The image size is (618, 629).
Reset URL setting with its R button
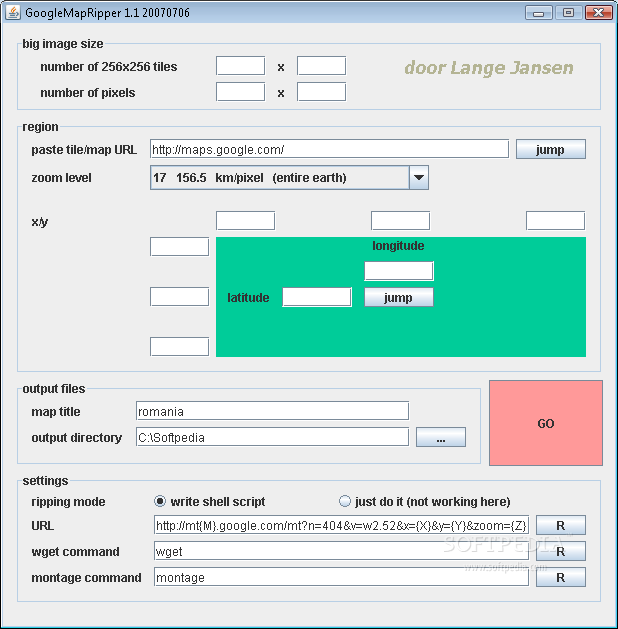(561, 525)
